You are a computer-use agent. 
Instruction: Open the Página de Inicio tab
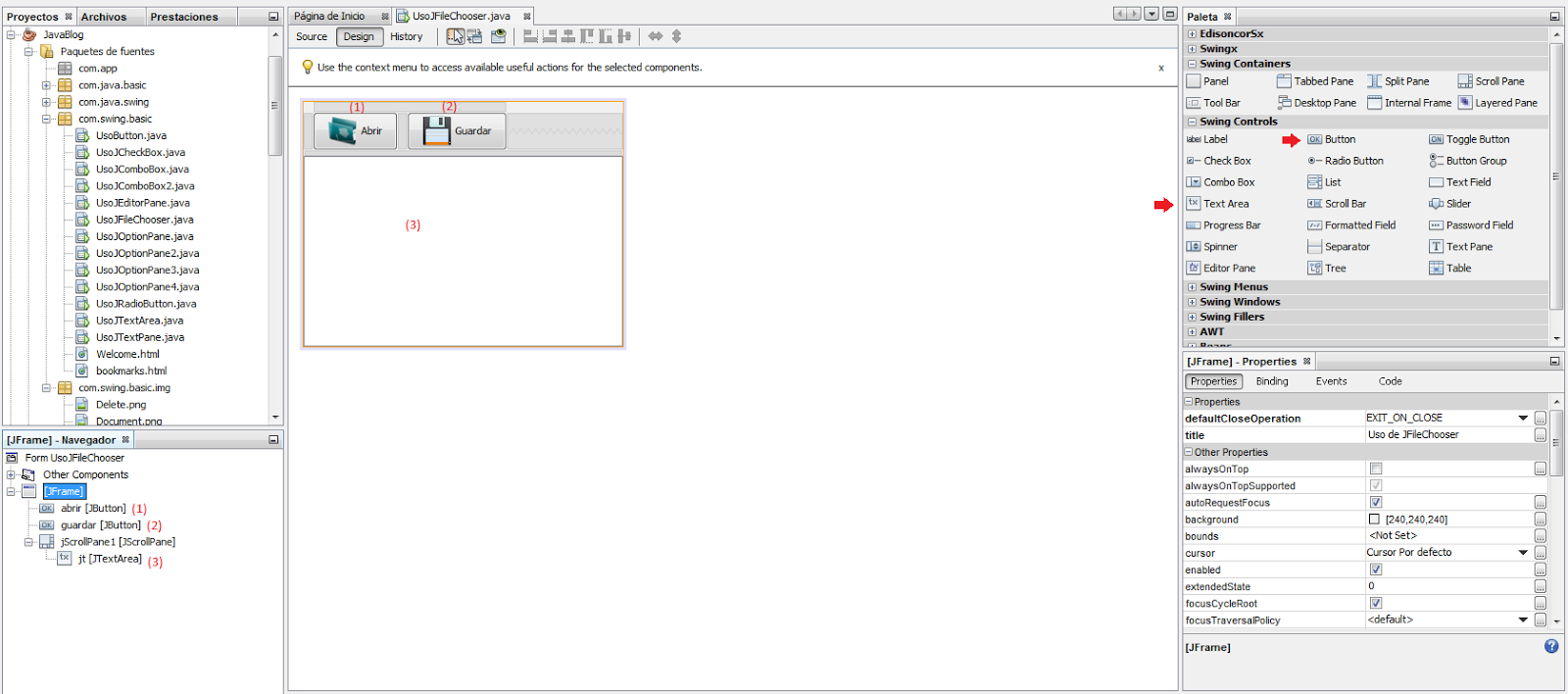point(329,16)
